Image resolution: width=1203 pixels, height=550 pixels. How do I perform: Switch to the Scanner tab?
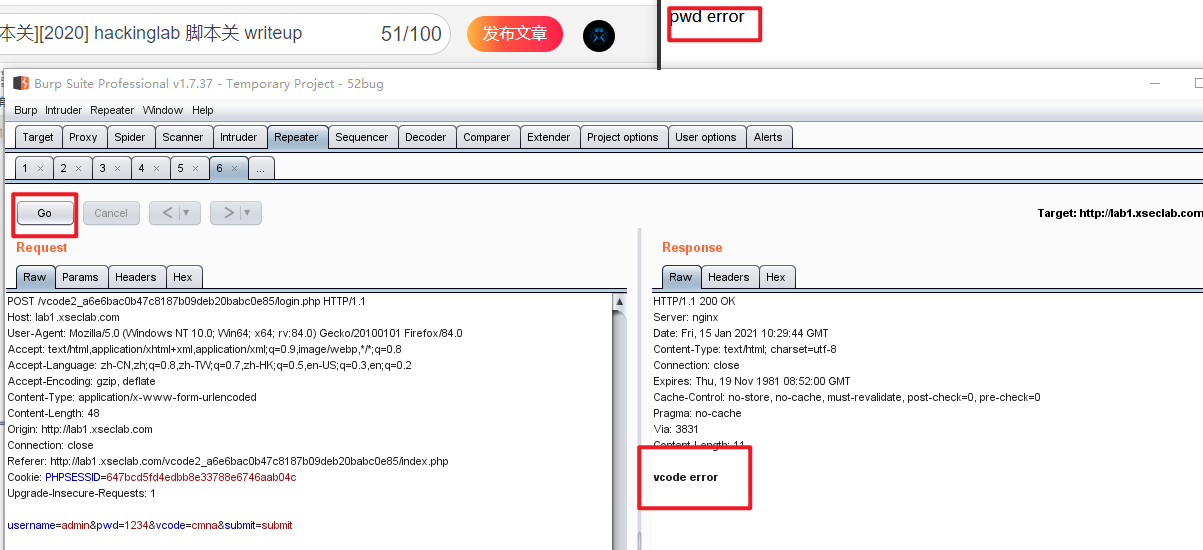[183, 137]
